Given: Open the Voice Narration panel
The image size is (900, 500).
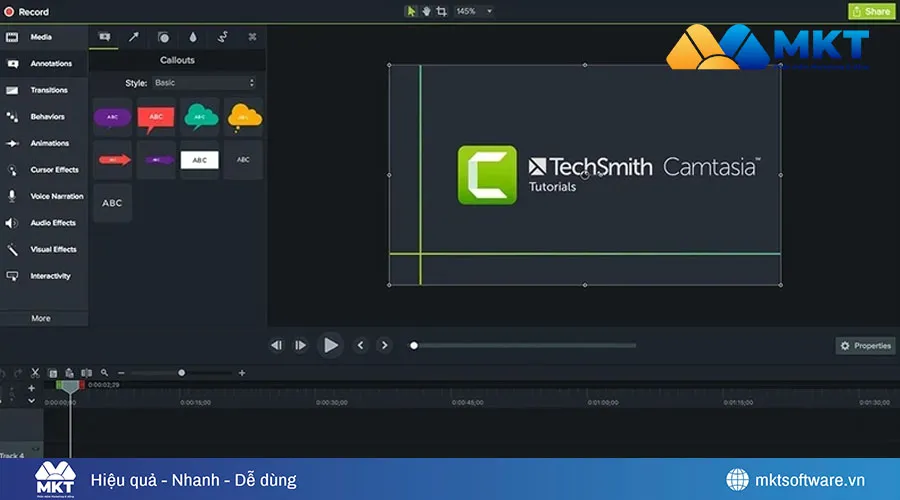Looking at the screenshot, I should pos(44,196).
